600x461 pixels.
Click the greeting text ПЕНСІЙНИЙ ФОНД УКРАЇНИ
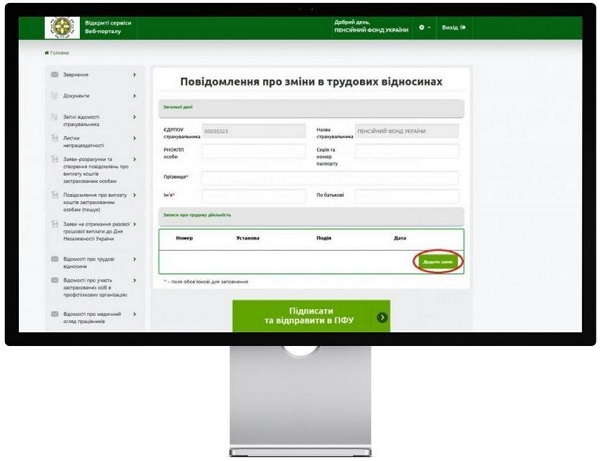pos(371,30)
